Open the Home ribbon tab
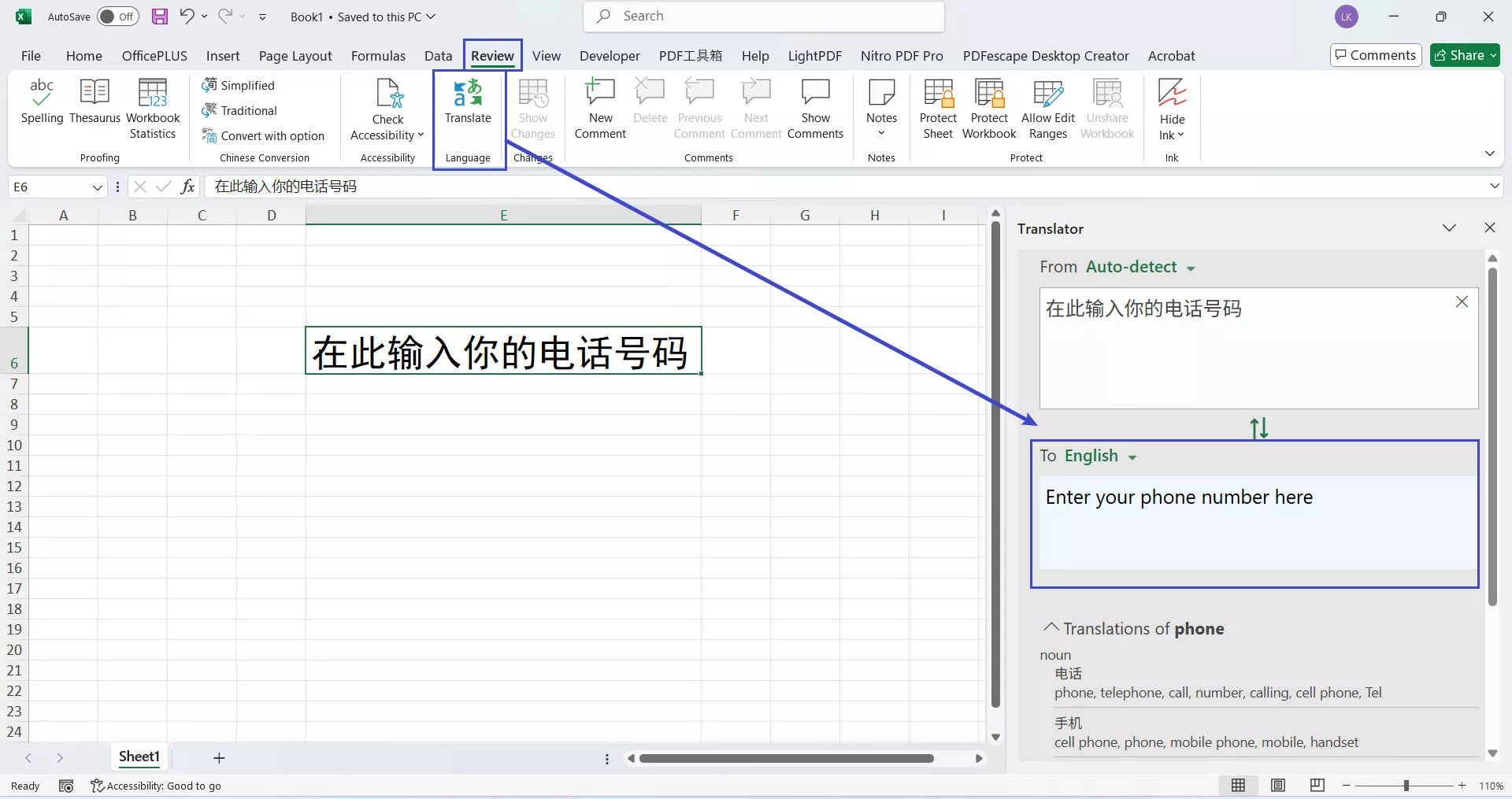 click(83, 55)
